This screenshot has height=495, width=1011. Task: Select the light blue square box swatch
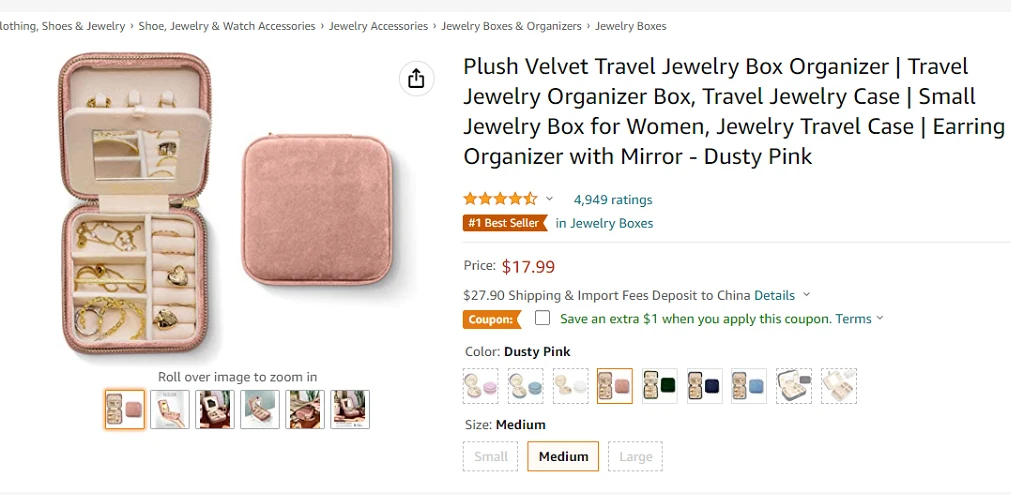tap(749, 386)
